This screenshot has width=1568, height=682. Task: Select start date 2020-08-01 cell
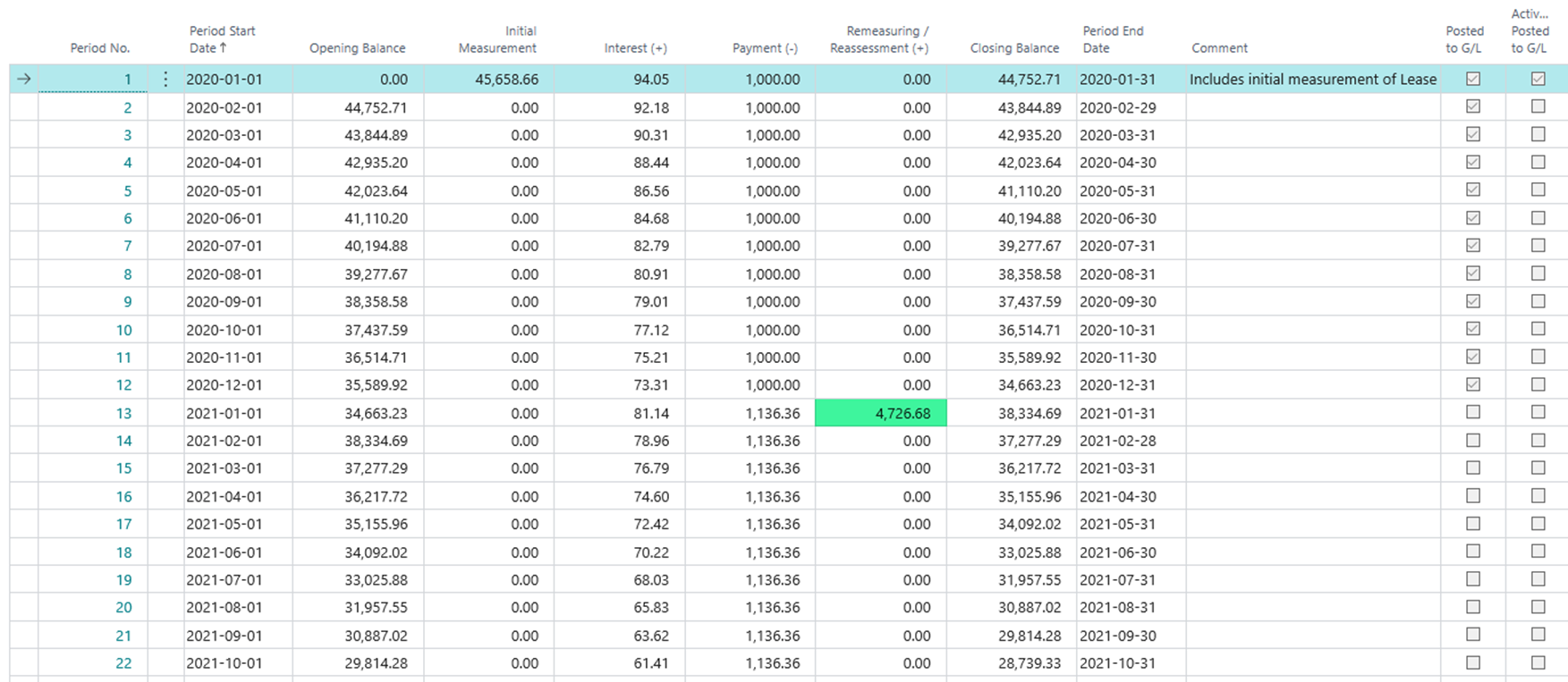225,274
